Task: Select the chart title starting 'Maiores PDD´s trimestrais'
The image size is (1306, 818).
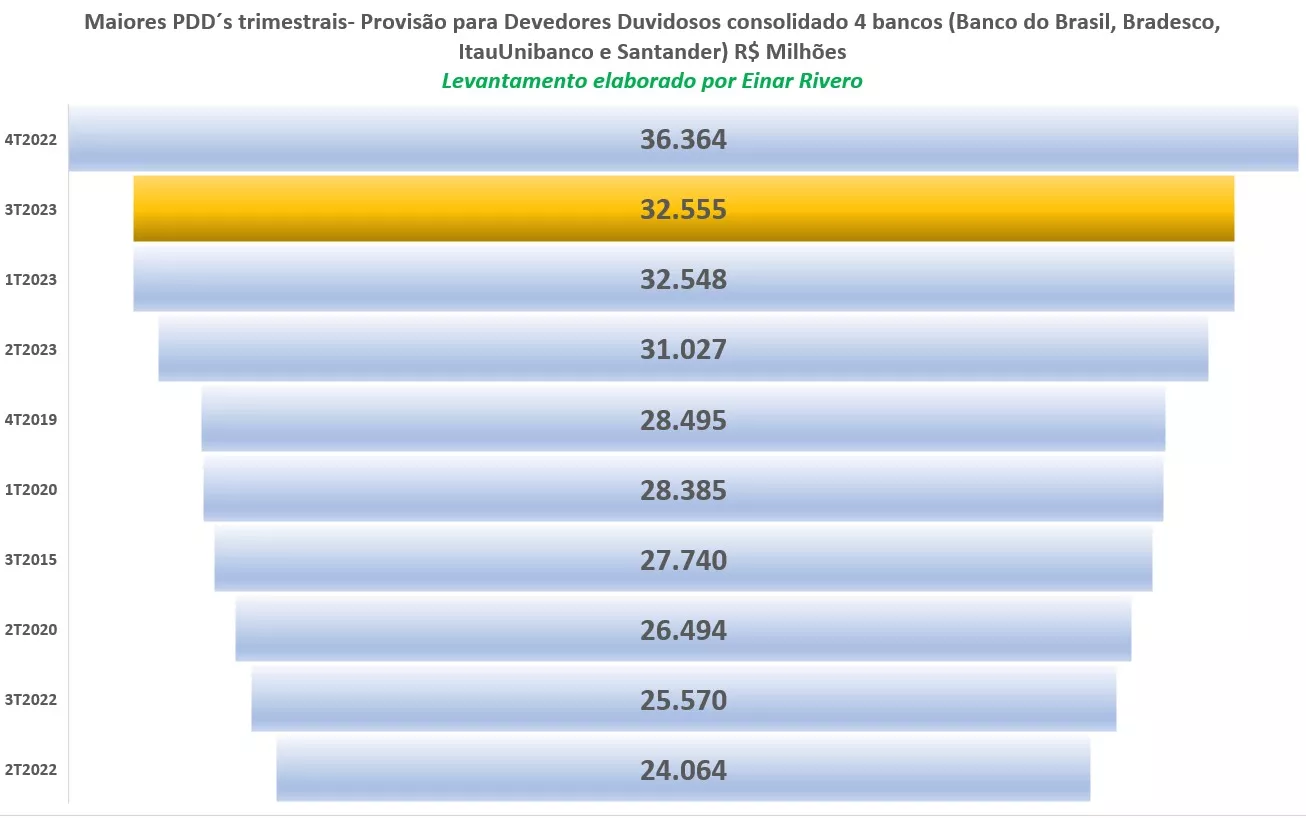Action: (x=652, y=37)
